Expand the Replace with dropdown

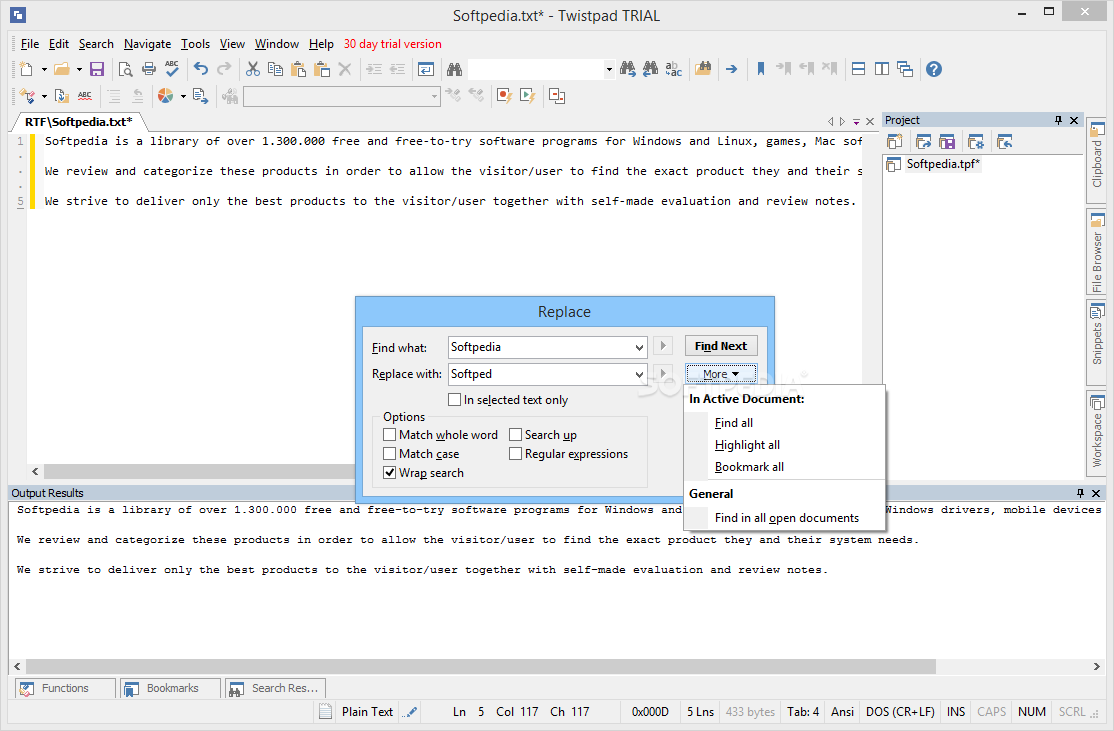pyautogui.click(x=639, y=374)
